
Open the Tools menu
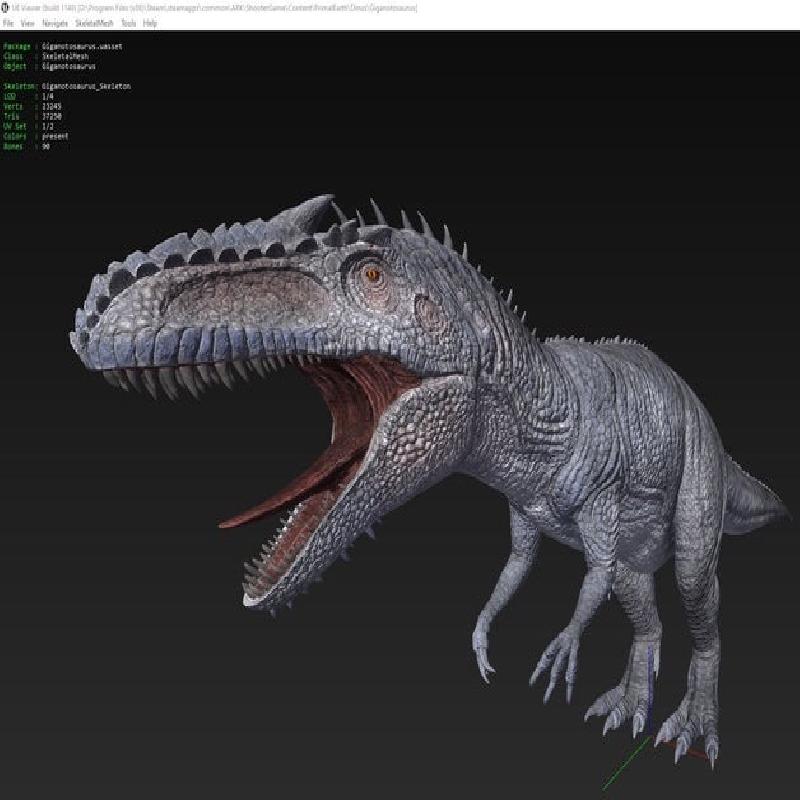coord(129,23)
